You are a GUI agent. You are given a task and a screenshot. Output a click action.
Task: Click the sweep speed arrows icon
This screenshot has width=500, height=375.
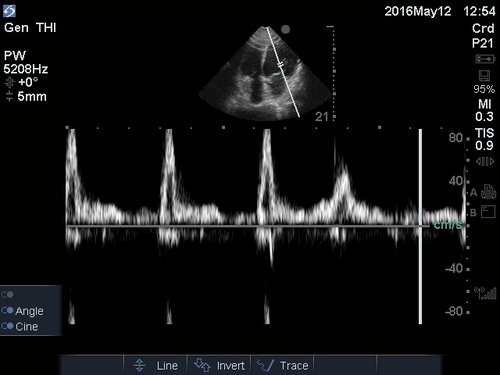point(485,162)
